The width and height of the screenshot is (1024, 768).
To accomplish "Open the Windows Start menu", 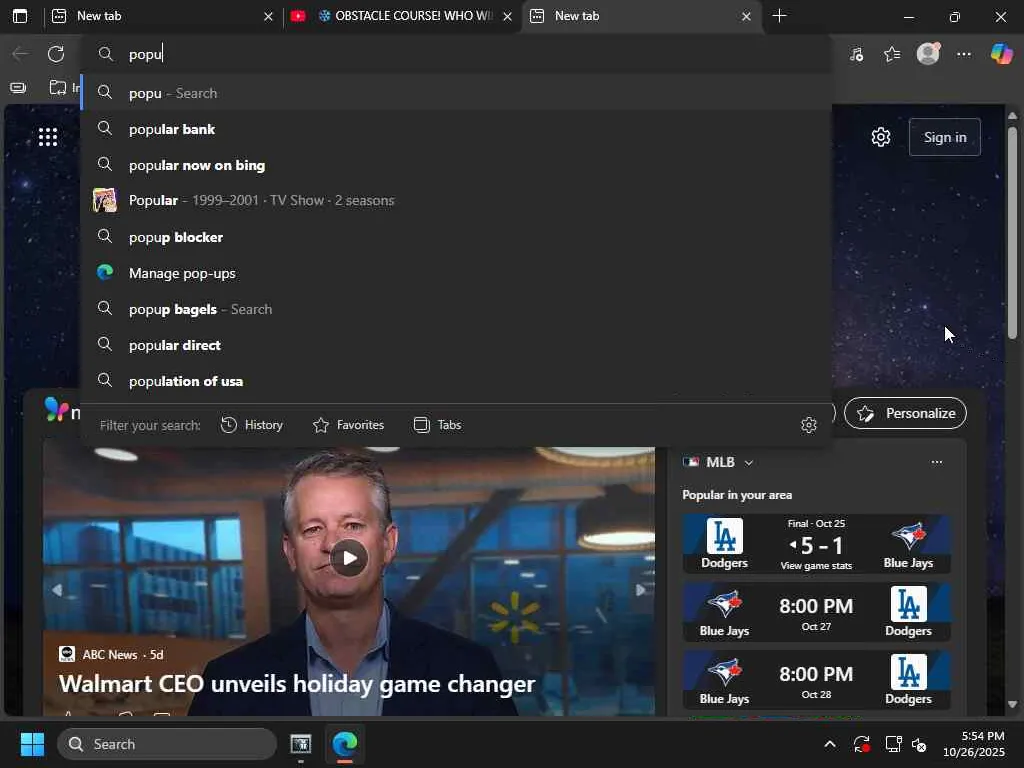I will click(32, 744).
